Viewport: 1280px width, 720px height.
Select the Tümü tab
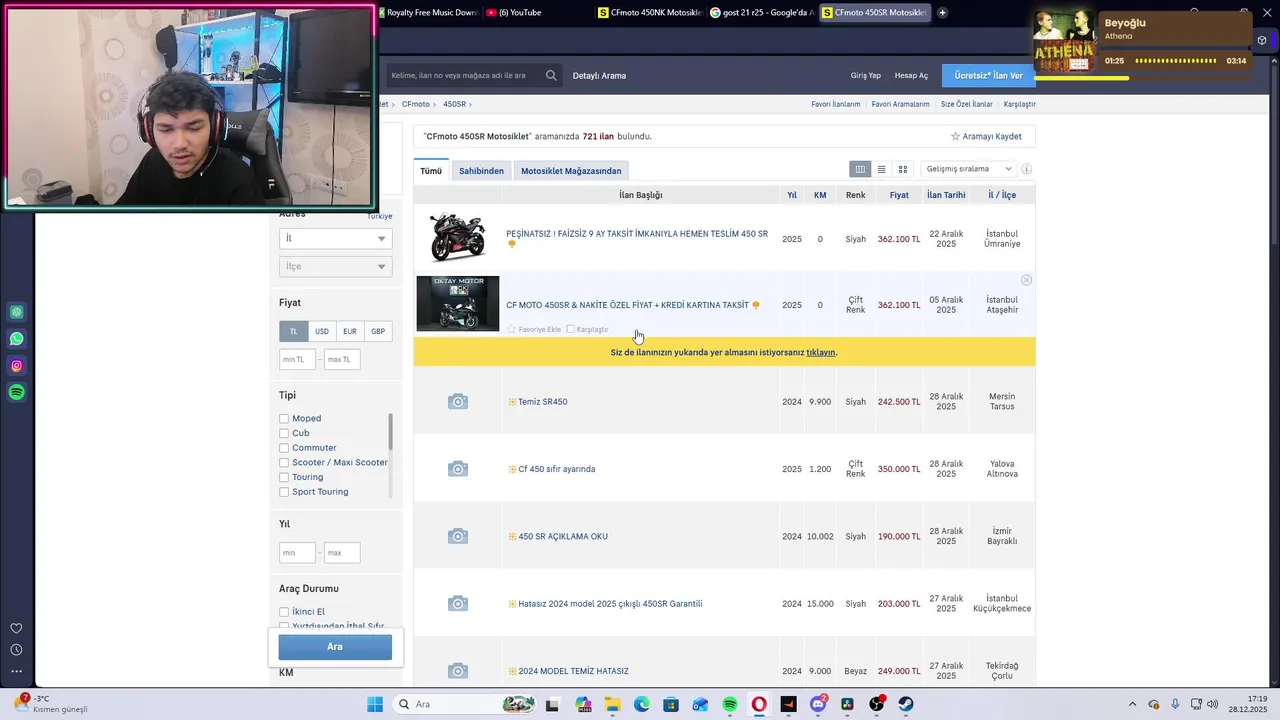tap(431, 171)
